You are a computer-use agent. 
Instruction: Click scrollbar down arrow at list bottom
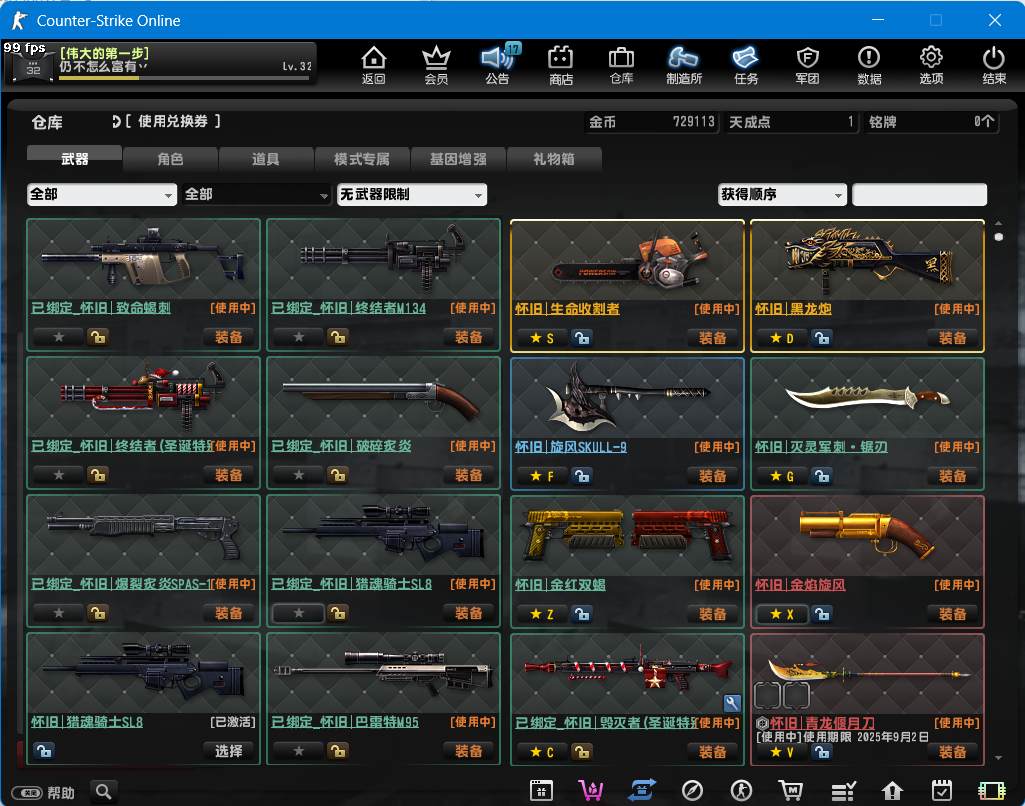click(998, 758)
